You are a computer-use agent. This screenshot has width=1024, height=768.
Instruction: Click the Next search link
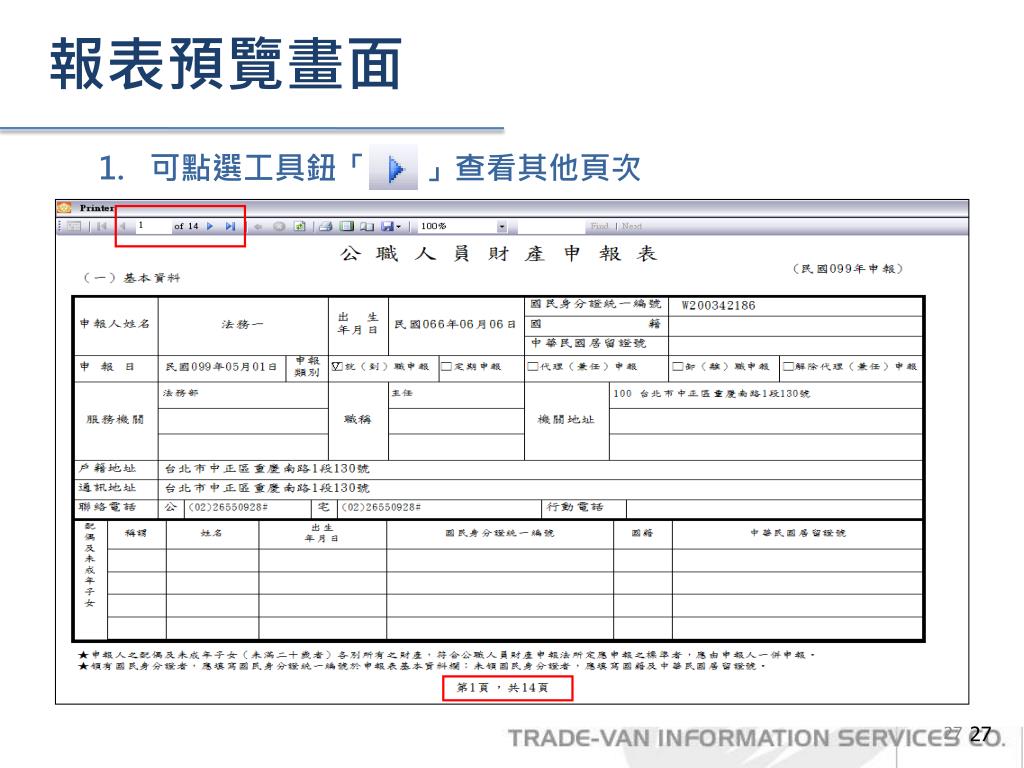click(632, 226)
